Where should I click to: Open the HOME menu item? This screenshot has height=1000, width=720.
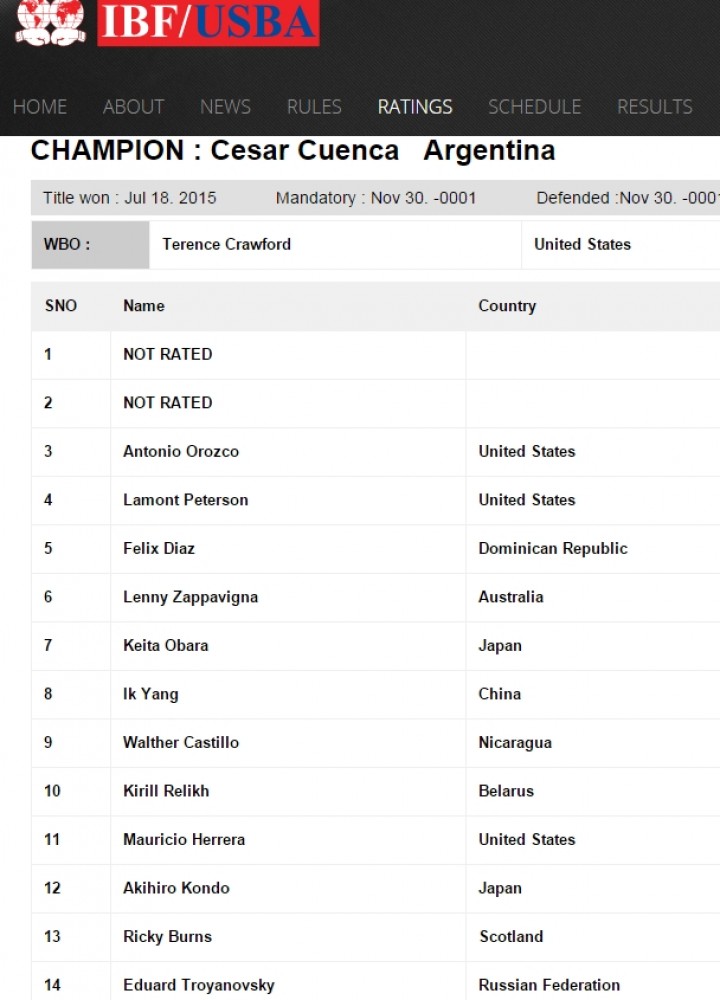(x=40, y=107)
